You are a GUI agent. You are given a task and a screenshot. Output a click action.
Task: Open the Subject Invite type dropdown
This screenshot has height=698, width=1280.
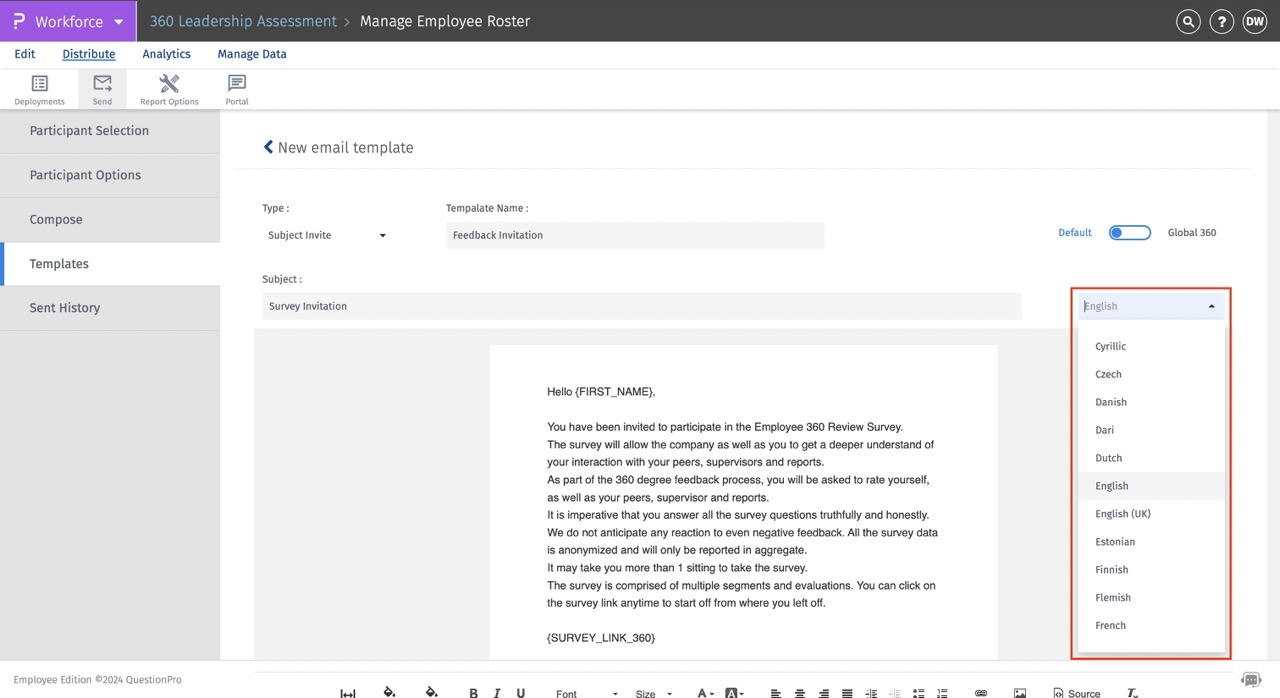pyautogui.click(x=325, y=234)
